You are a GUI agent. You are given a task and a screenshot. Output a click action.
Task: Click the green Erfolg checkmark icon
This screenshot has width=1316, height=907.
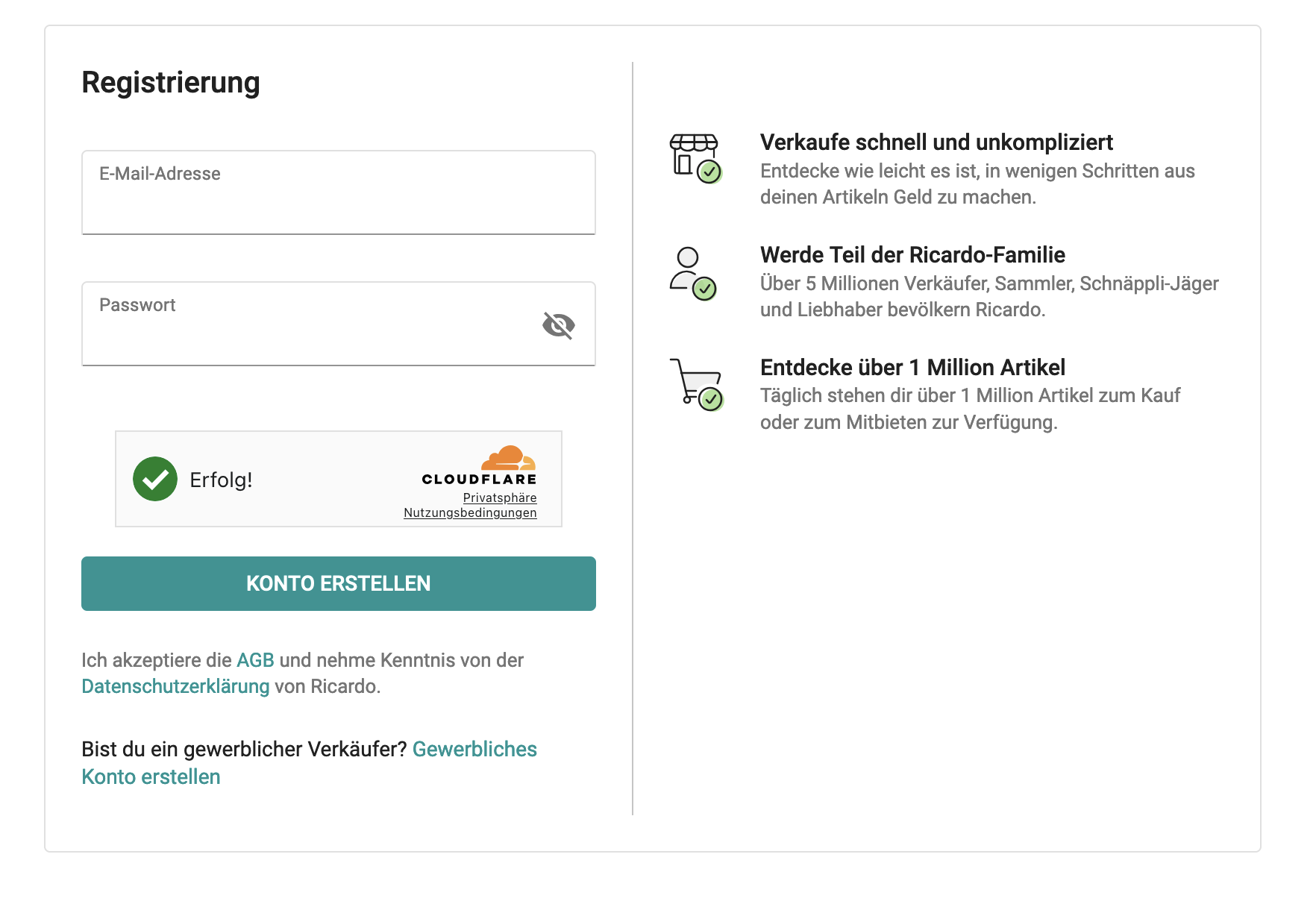pos(155,479)
